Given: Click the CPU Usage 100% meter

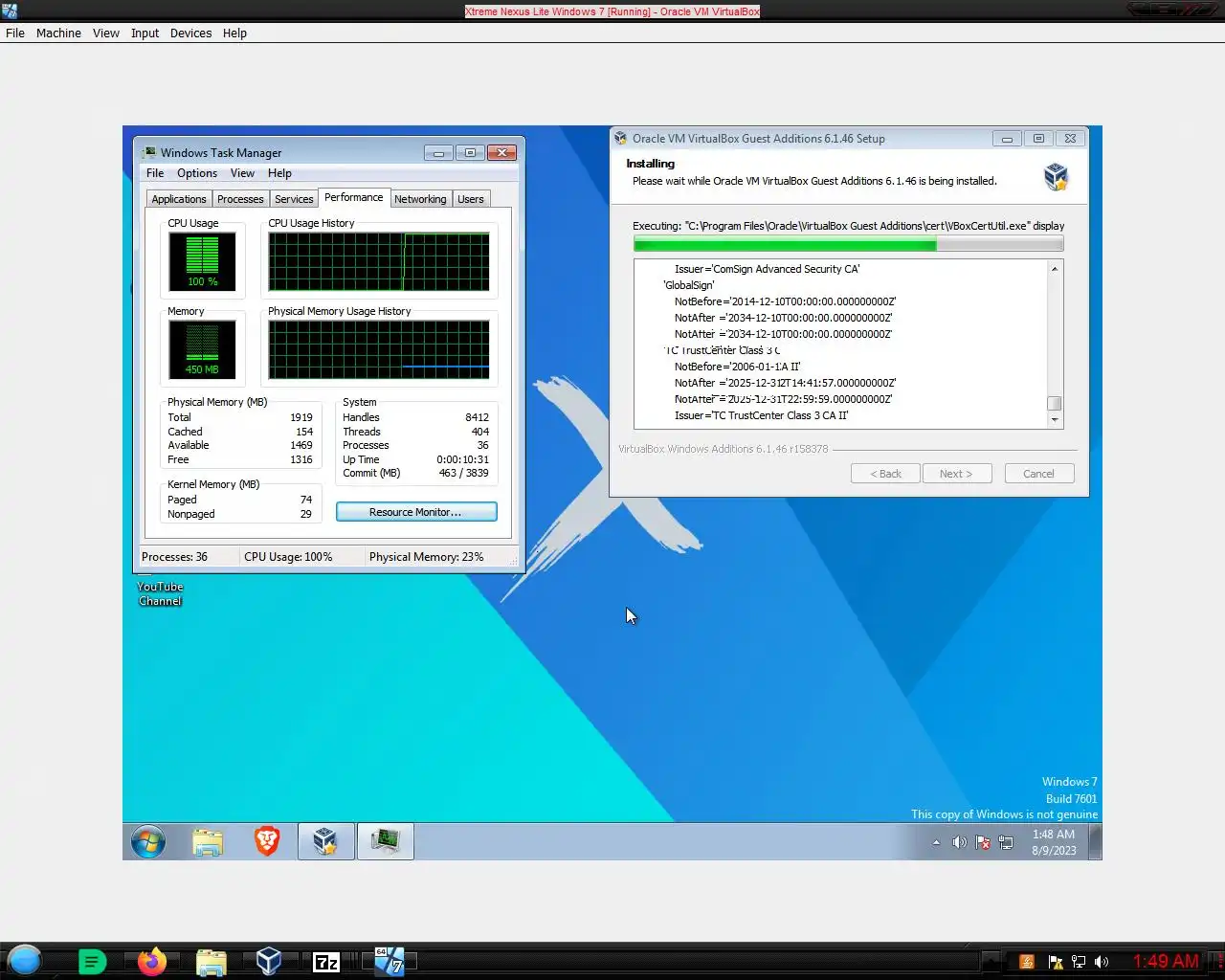Looking at the screenshot, I should tap(202, 261).
